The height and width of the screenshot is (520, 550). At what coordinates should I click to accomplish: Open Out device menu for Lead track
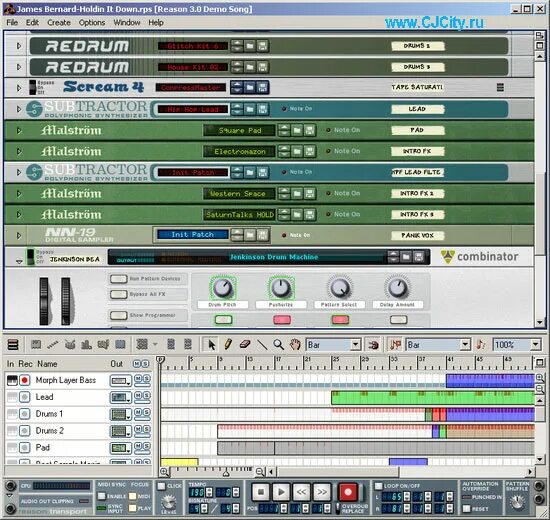tap(120, 397)
